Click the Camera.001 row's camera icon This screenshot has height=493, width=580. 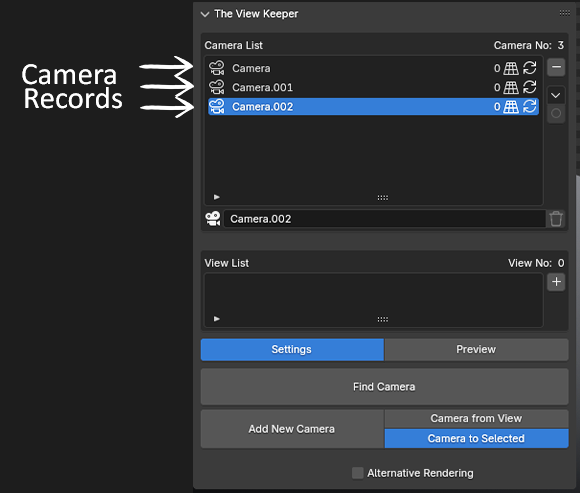pyautogui.click(x=217, y=87)
